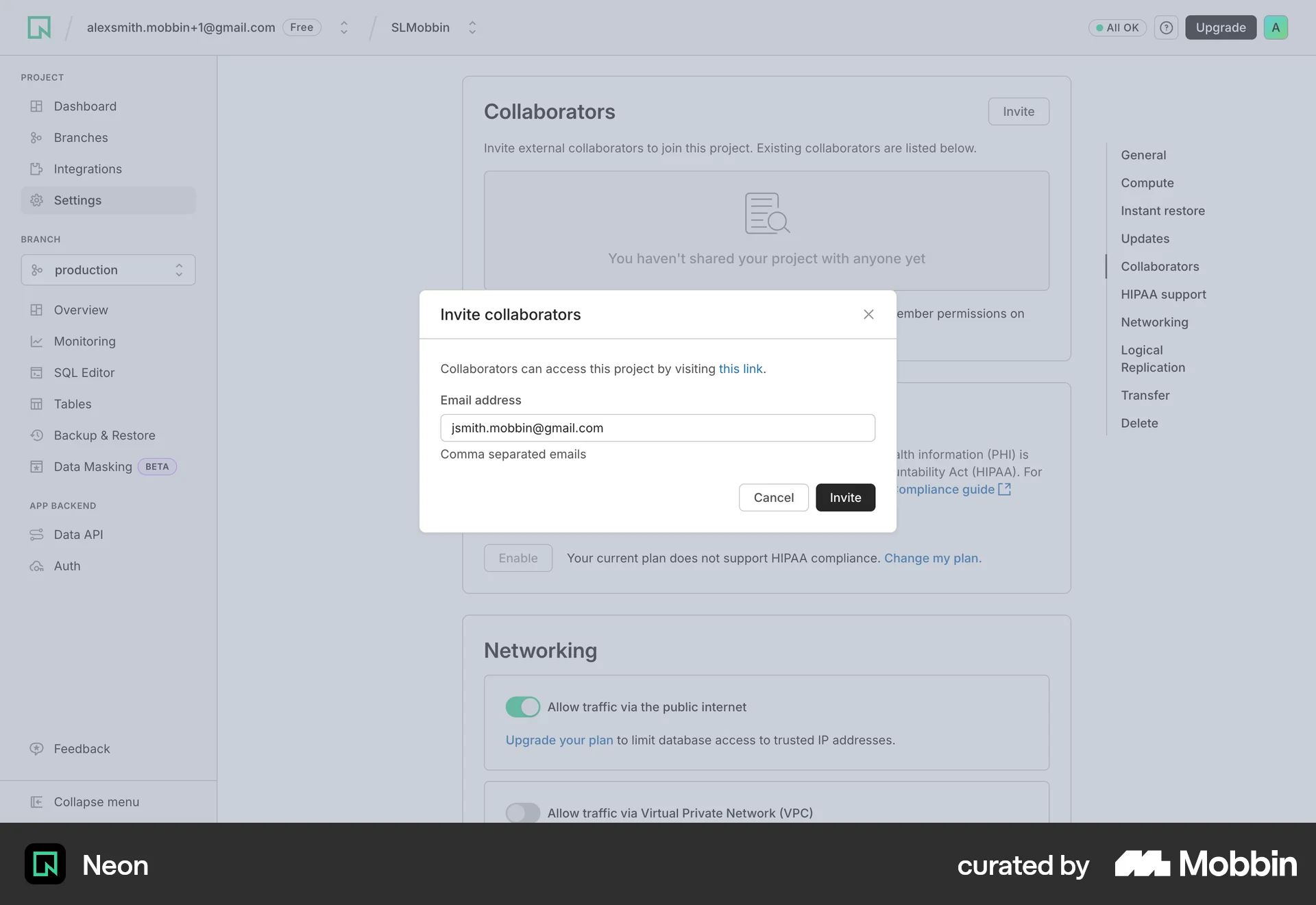
Task: Open Data API label in sidebar
Action: click(79, 535)
